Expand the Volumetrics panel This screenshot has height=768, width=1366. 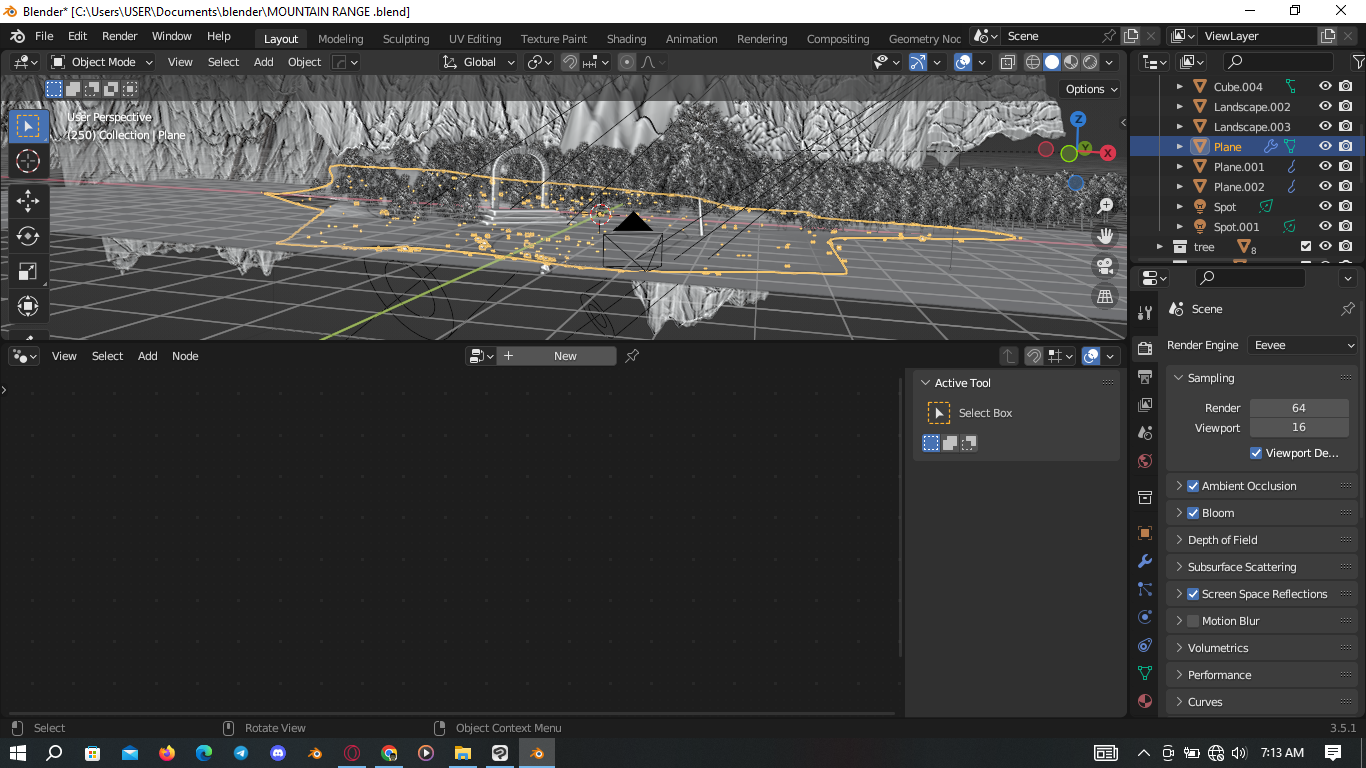click(x=1262, y=648)
